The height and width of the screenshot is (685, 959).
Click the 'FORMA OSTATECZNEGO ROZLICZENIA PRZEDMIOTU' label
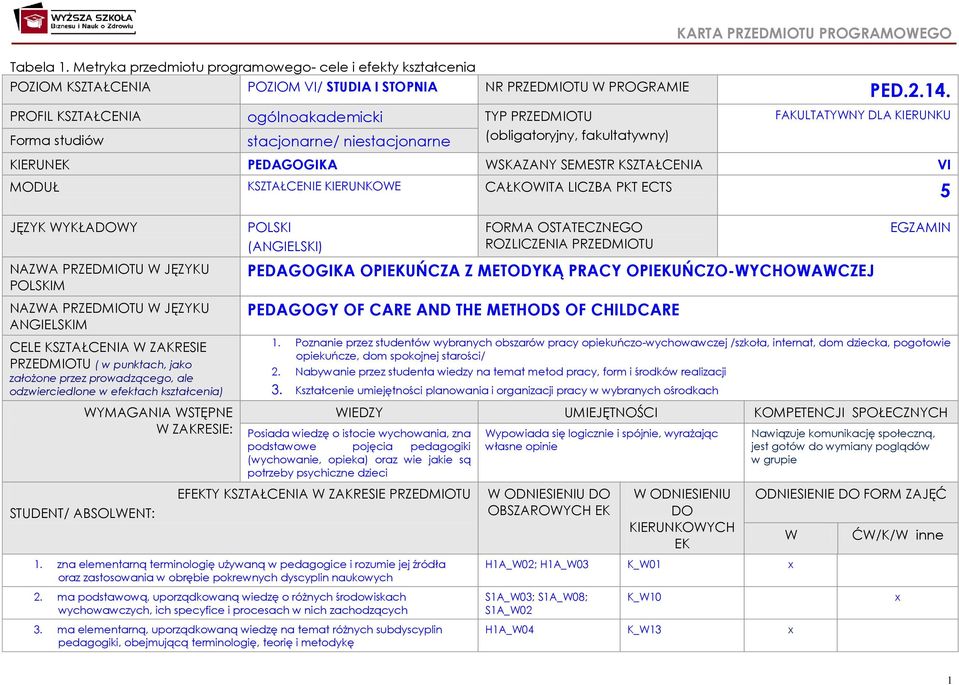569,235
